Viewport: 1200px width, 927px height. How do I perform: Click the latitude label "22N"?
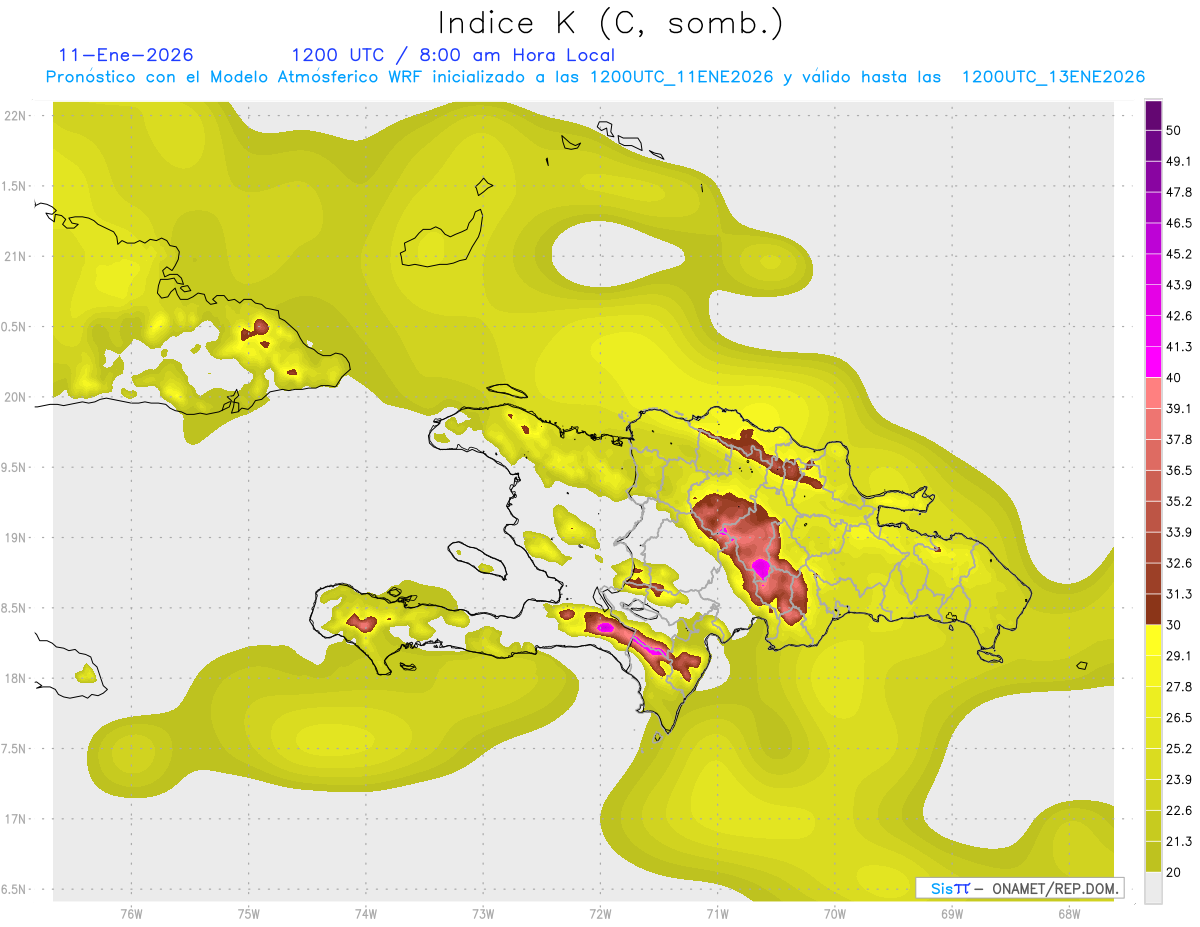(15, 115)
